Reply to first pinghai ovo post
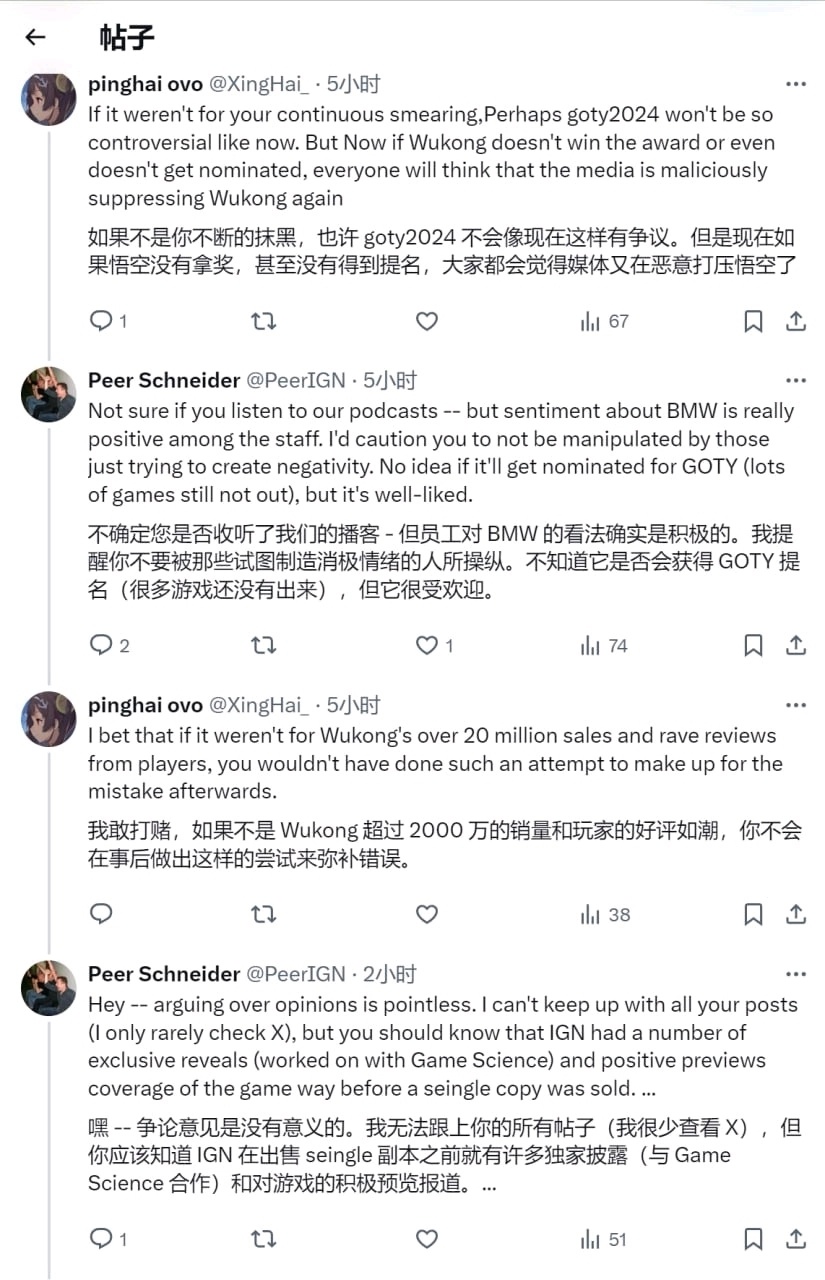Viewport: 825px width, 1280px height. point(102,321)
